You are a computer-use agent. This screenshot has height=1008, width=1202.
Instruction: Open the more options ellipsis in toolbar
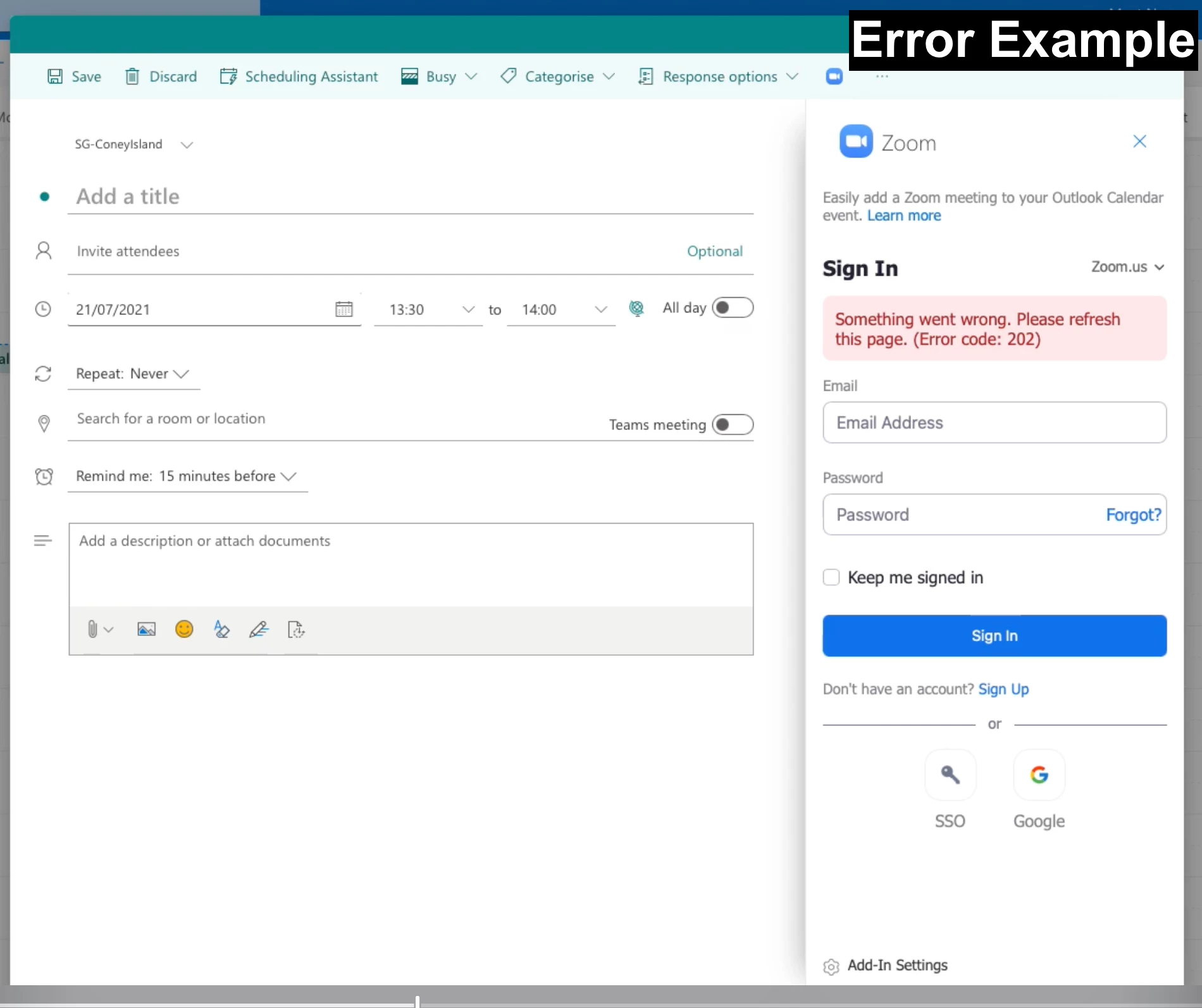coord(882,77)
